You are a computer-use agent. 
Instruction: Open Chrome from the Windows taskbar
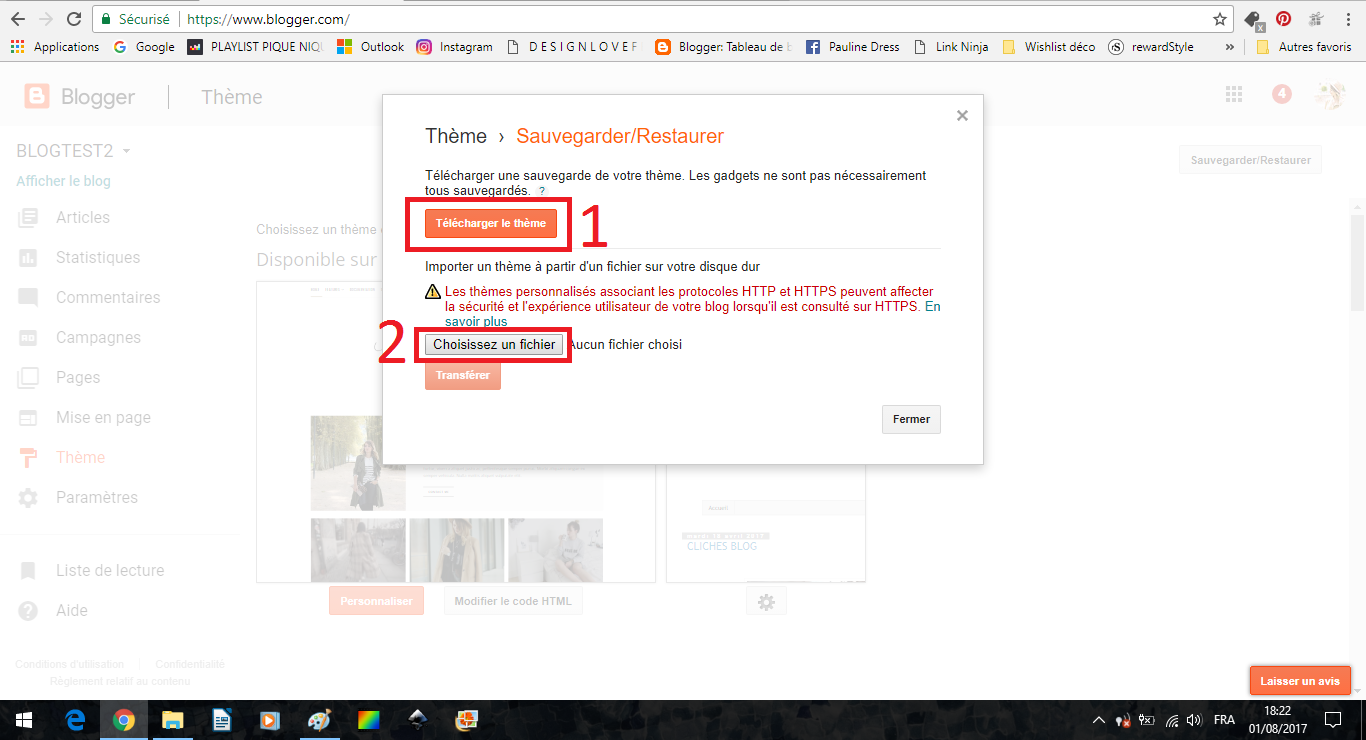[124, 720]
